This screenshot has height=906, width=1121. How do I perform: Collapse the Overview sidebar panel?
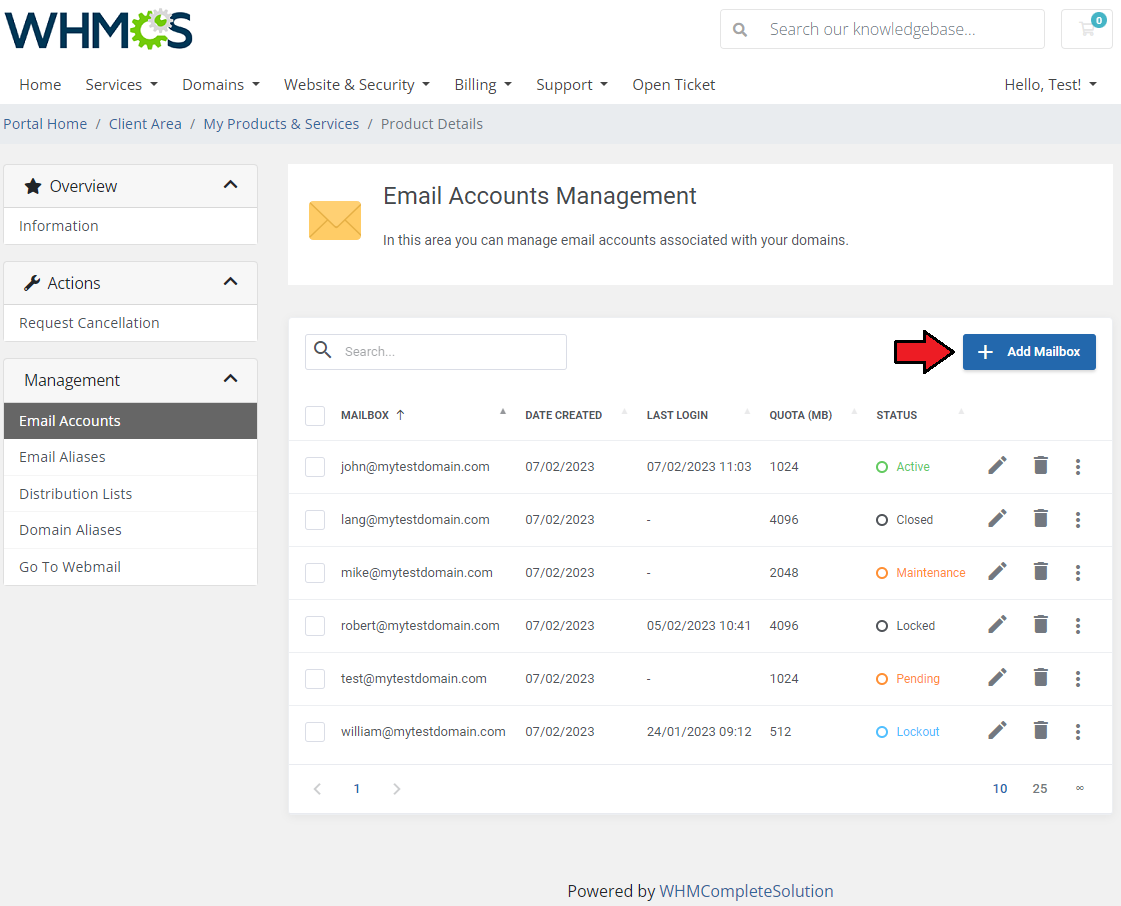click(230, 184)
